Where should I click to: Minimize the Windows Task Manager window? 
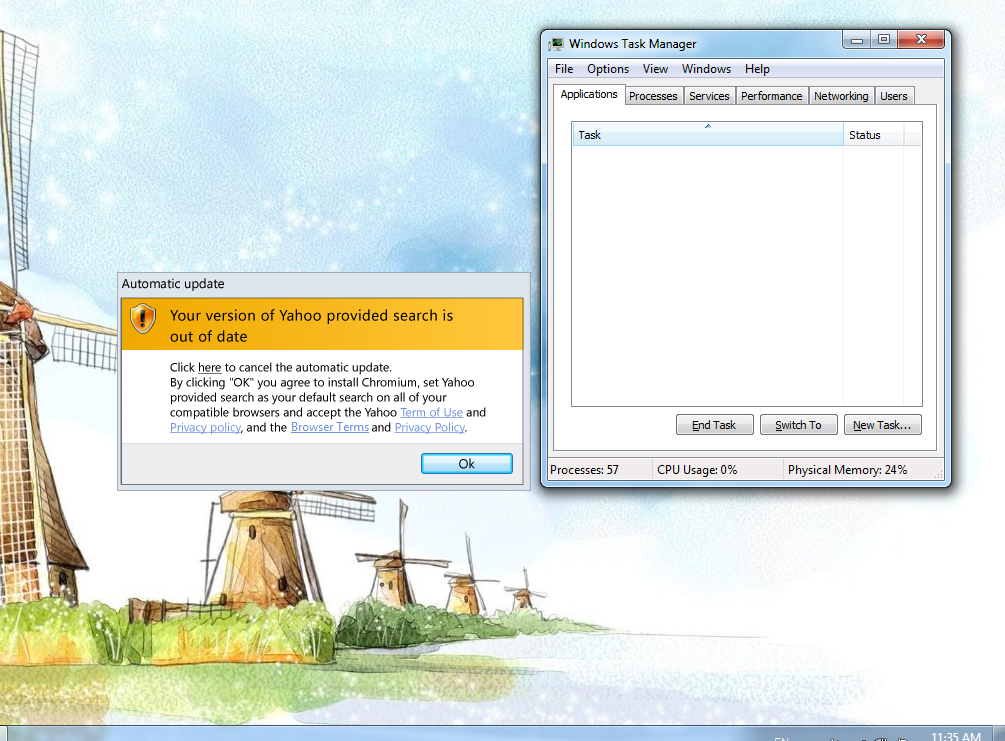coord(857,40)
